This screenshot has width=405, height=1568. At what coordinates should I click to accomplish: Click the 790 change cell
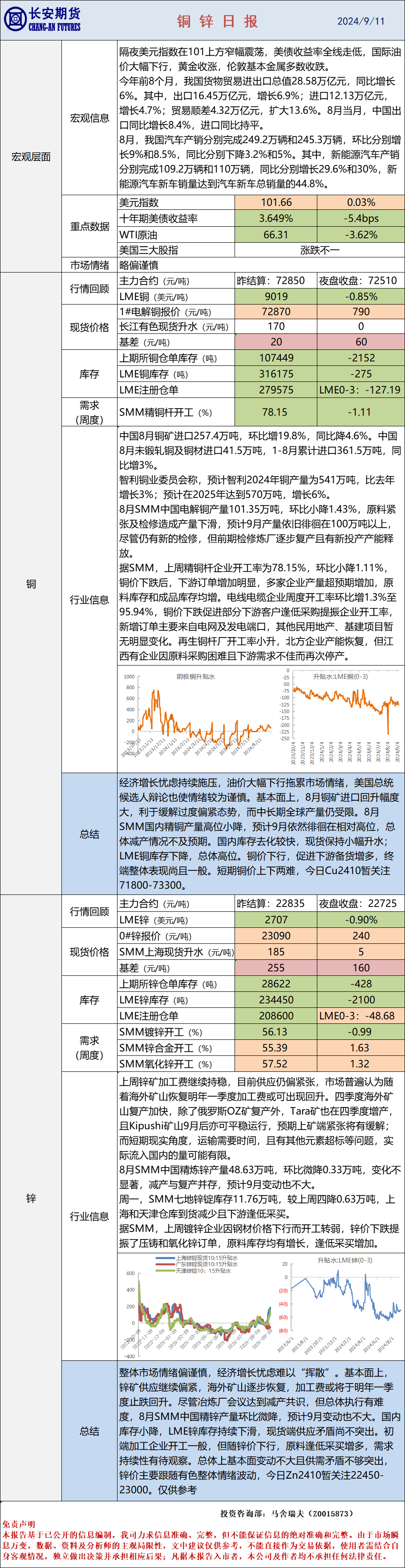point(360,312)
